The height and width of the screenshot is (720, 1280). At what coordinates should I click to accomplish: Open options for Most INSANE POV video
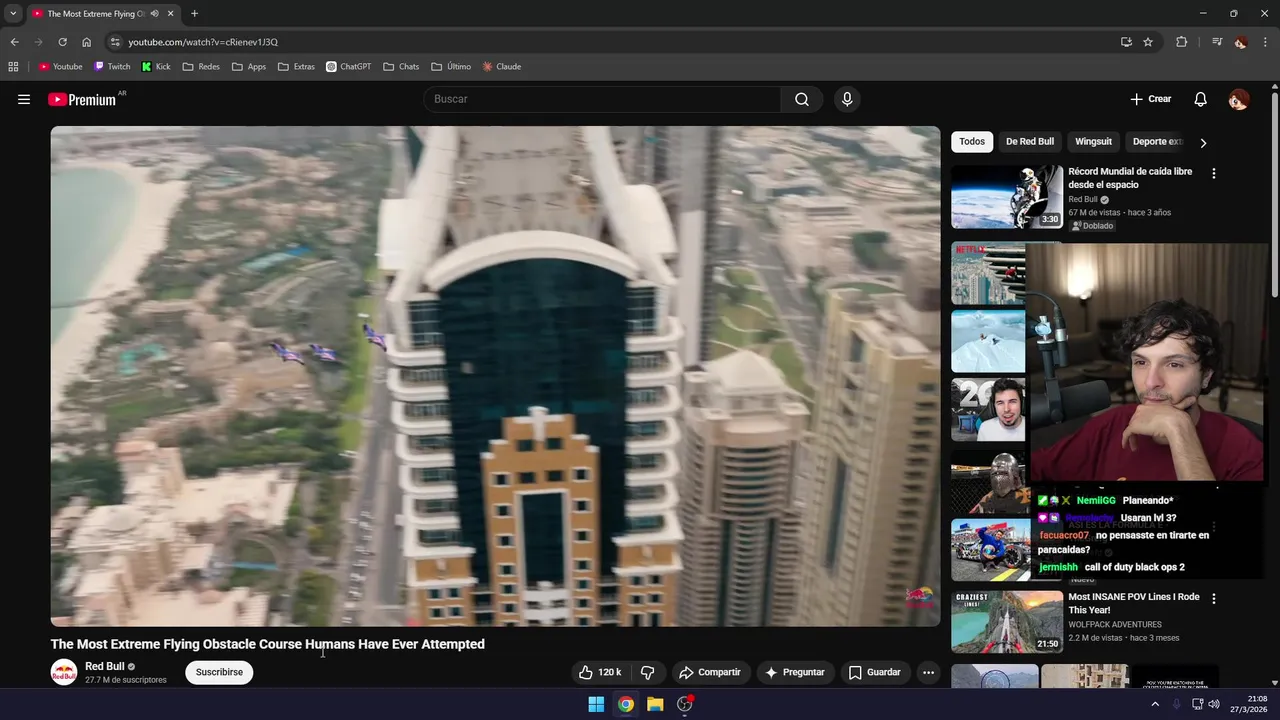tap(1214, 599)
